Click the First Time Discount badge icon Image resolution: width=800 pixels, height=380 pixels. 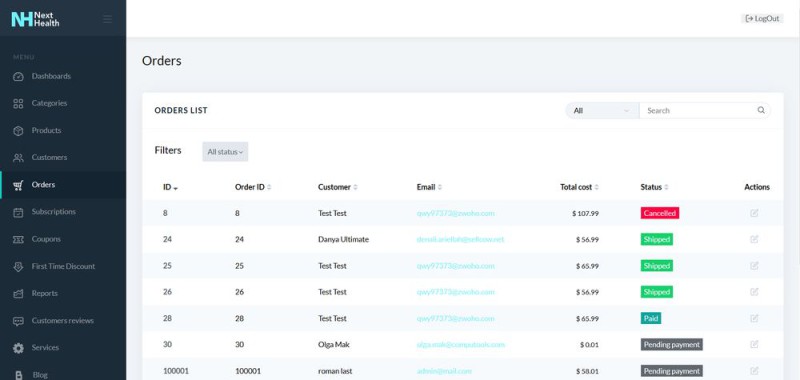pos(18,267)
